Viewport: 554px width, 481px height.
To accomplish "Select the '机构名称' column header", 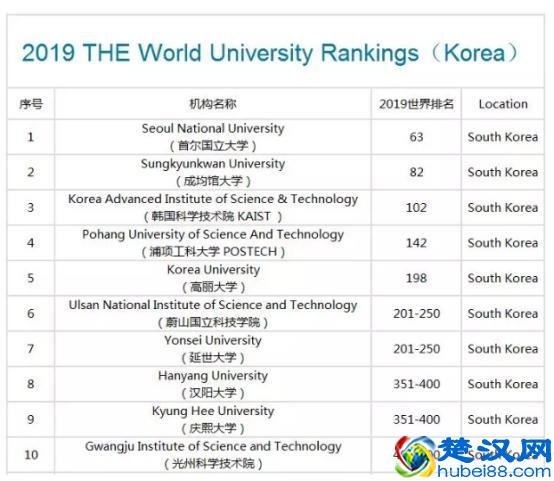I will click(213, 104).
